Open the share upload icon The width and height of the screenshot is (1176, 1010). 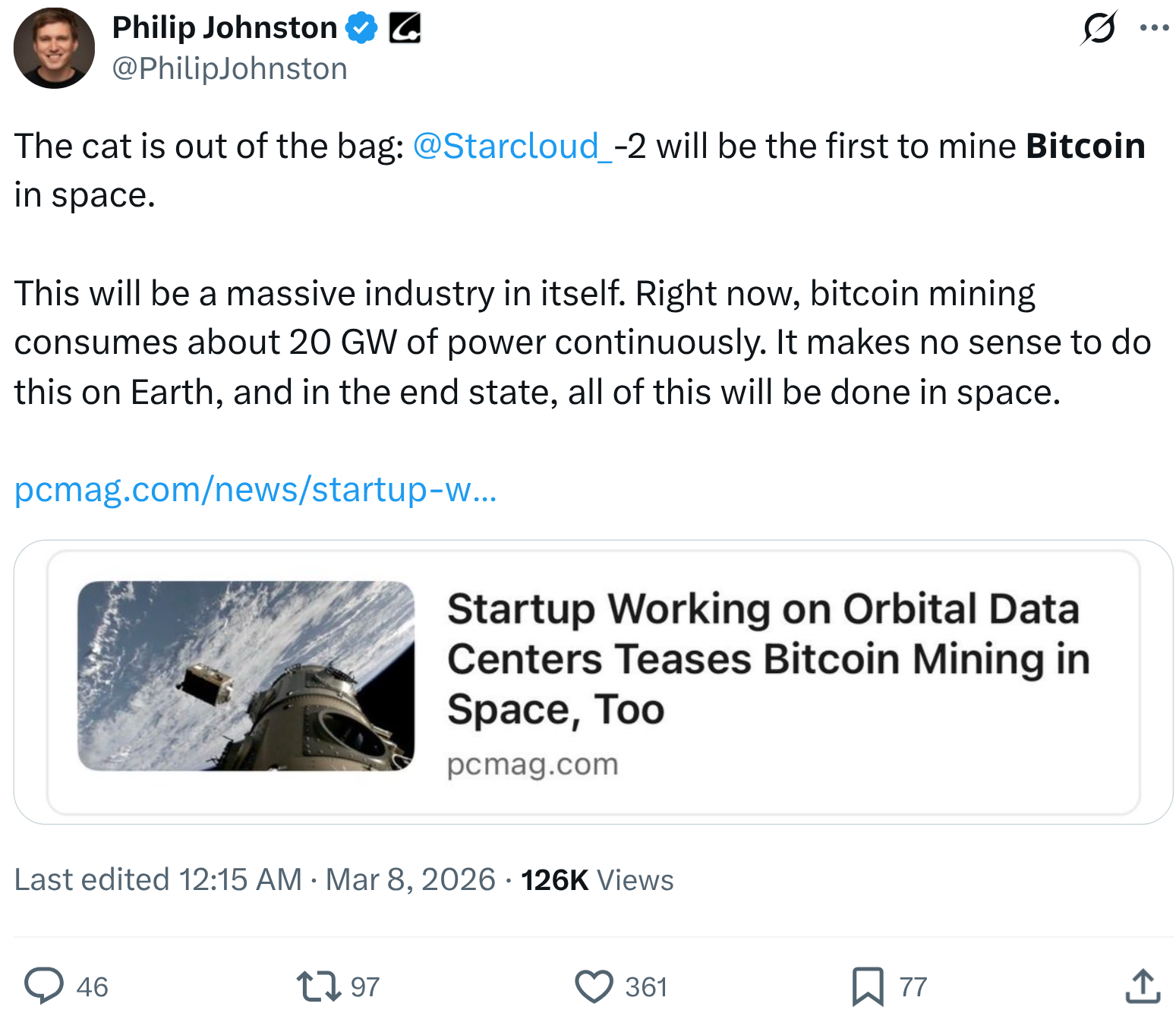click(x=1143, y=986)
